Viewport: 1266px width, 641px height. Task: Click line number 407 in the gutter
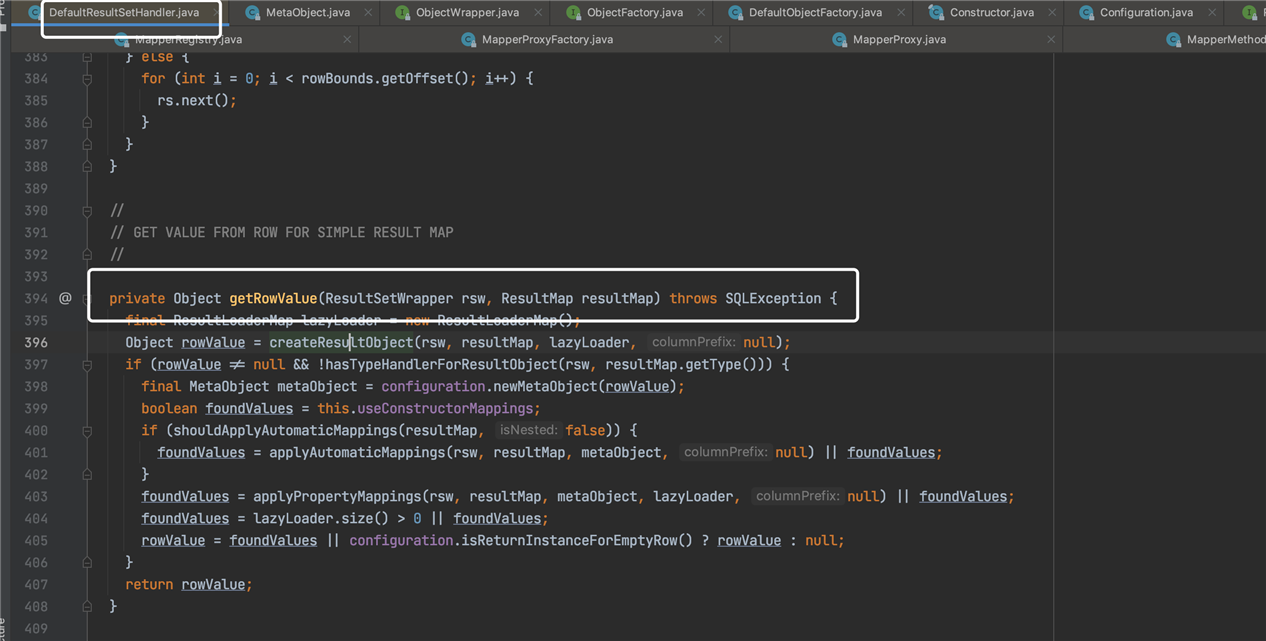36,584
